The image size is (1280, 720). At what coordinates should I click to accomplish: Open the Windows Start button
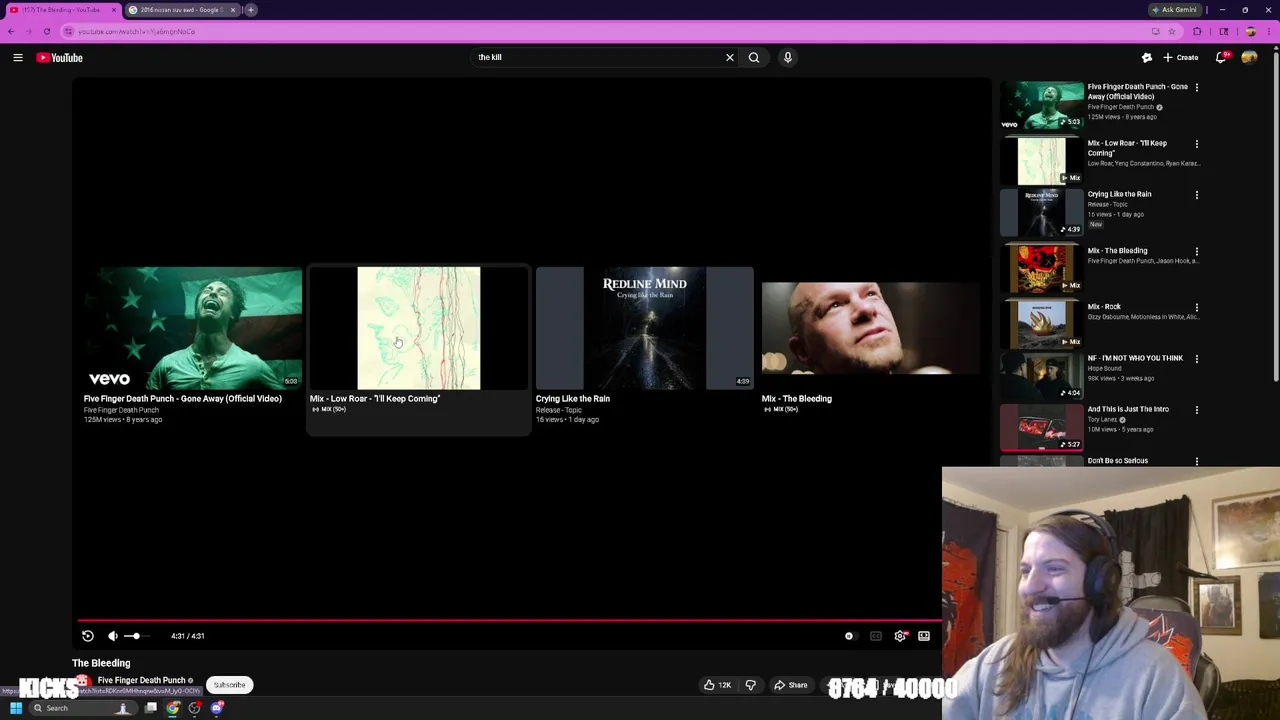pos(16,708)
